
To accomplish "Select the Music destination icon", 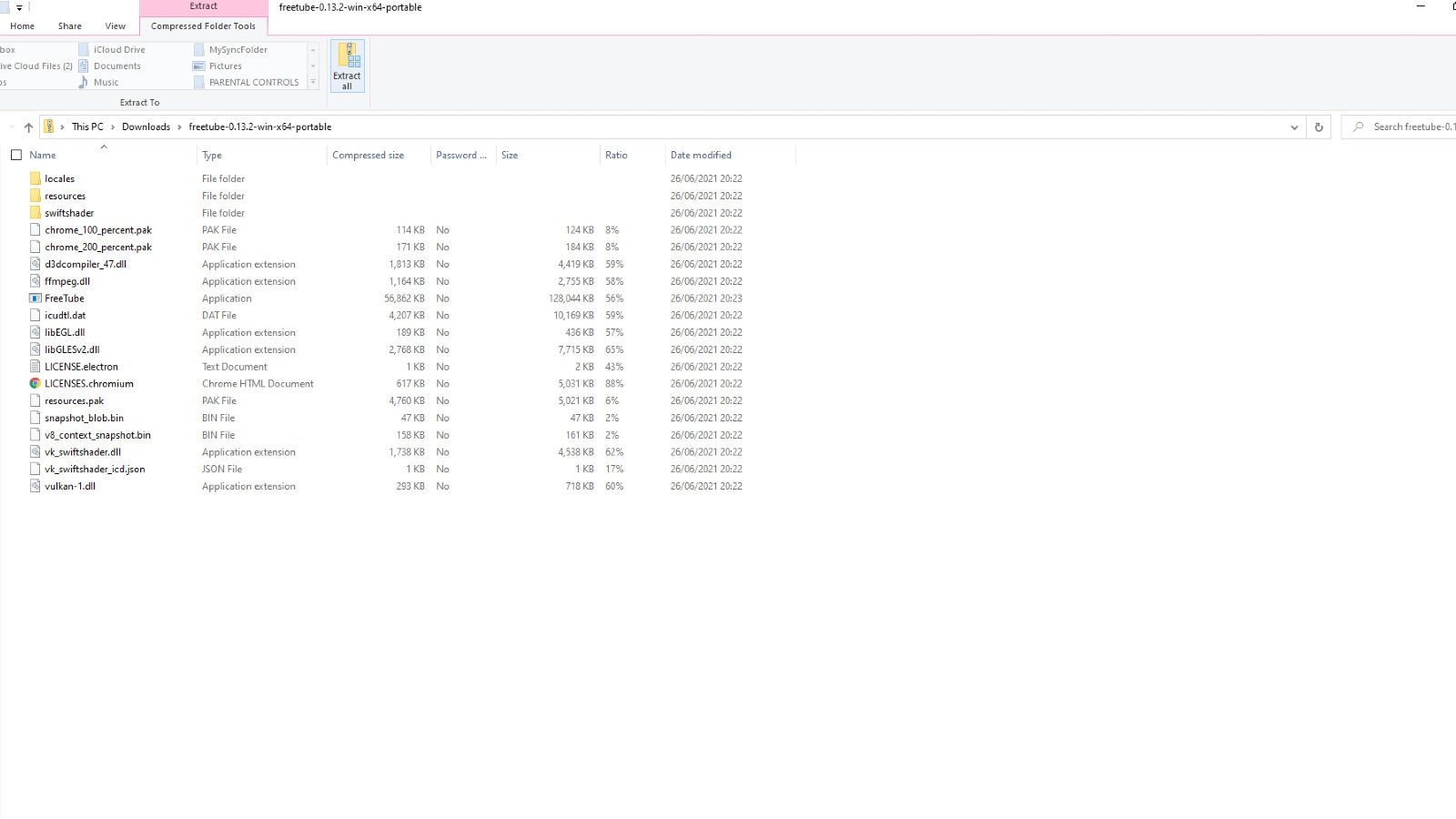I will (x=84, y=83).
